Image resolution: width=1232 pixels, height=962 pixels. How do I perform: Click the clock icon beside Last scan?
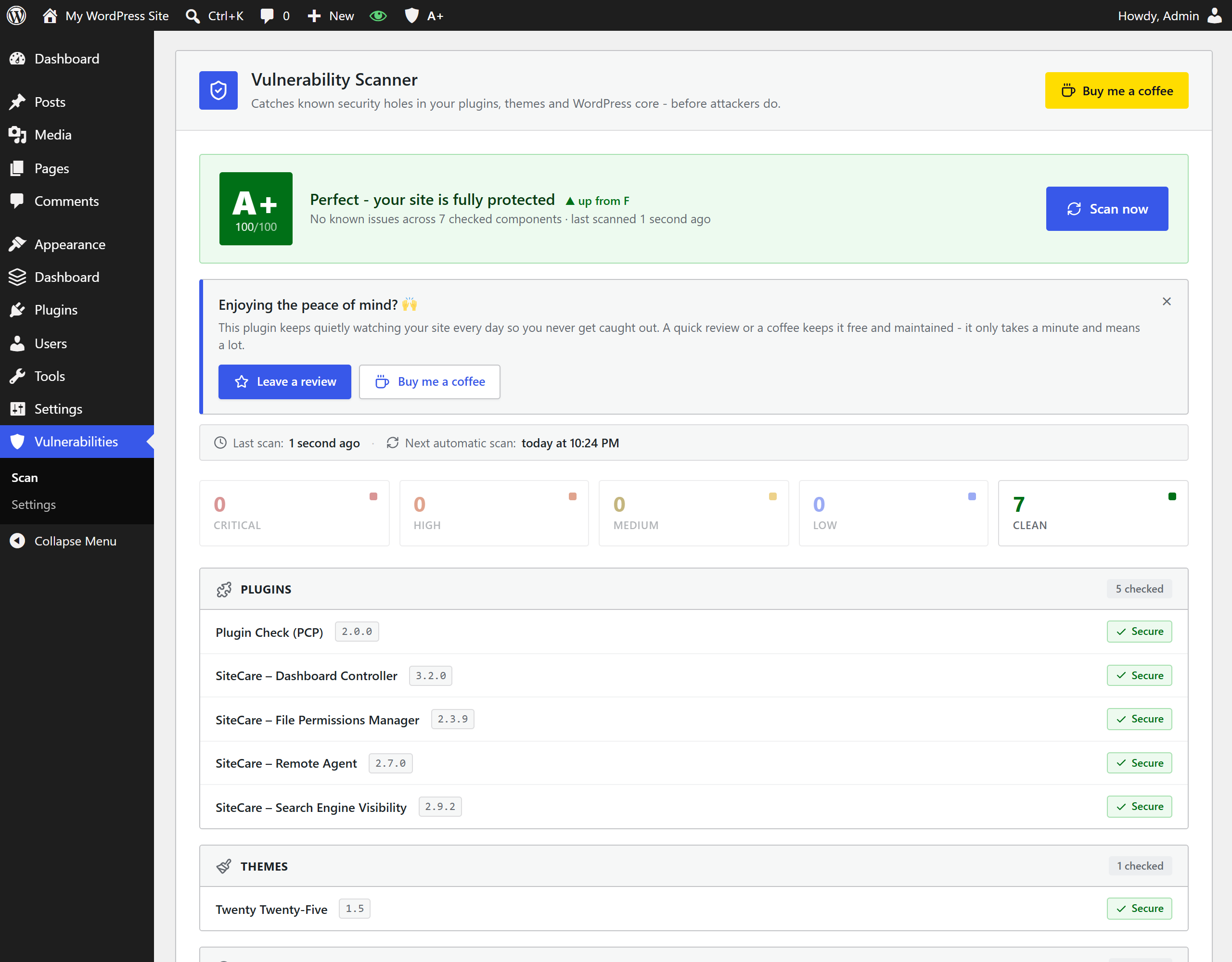click(x=220, y=443)
